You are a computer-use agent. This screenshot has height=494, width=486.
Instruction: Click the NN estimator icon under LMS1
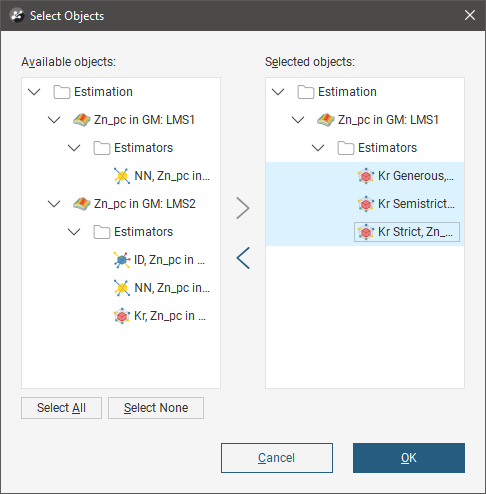pyautogui.click(x=122, y=176)
